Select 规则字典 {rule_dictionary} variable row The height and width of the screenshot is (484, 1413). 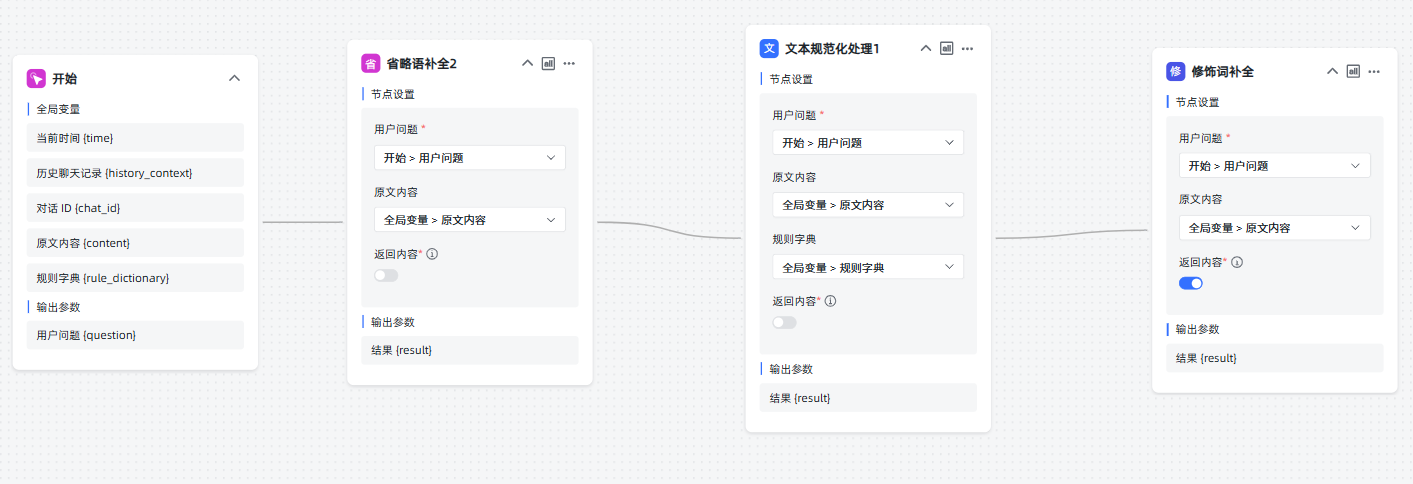coord(135,277)
